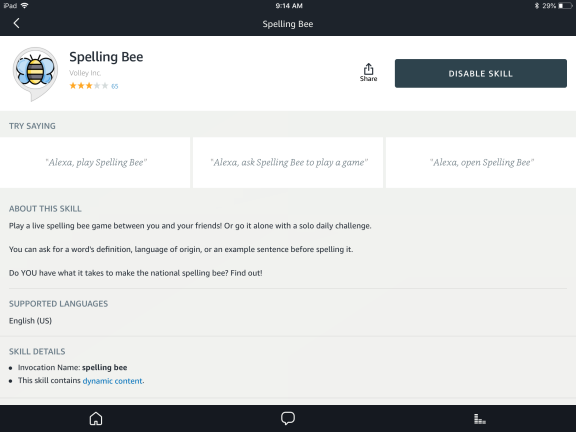Select the "Alexa, play Spelling Bee" phrase card
Viewport: 576px width, 432px height.
95,162
